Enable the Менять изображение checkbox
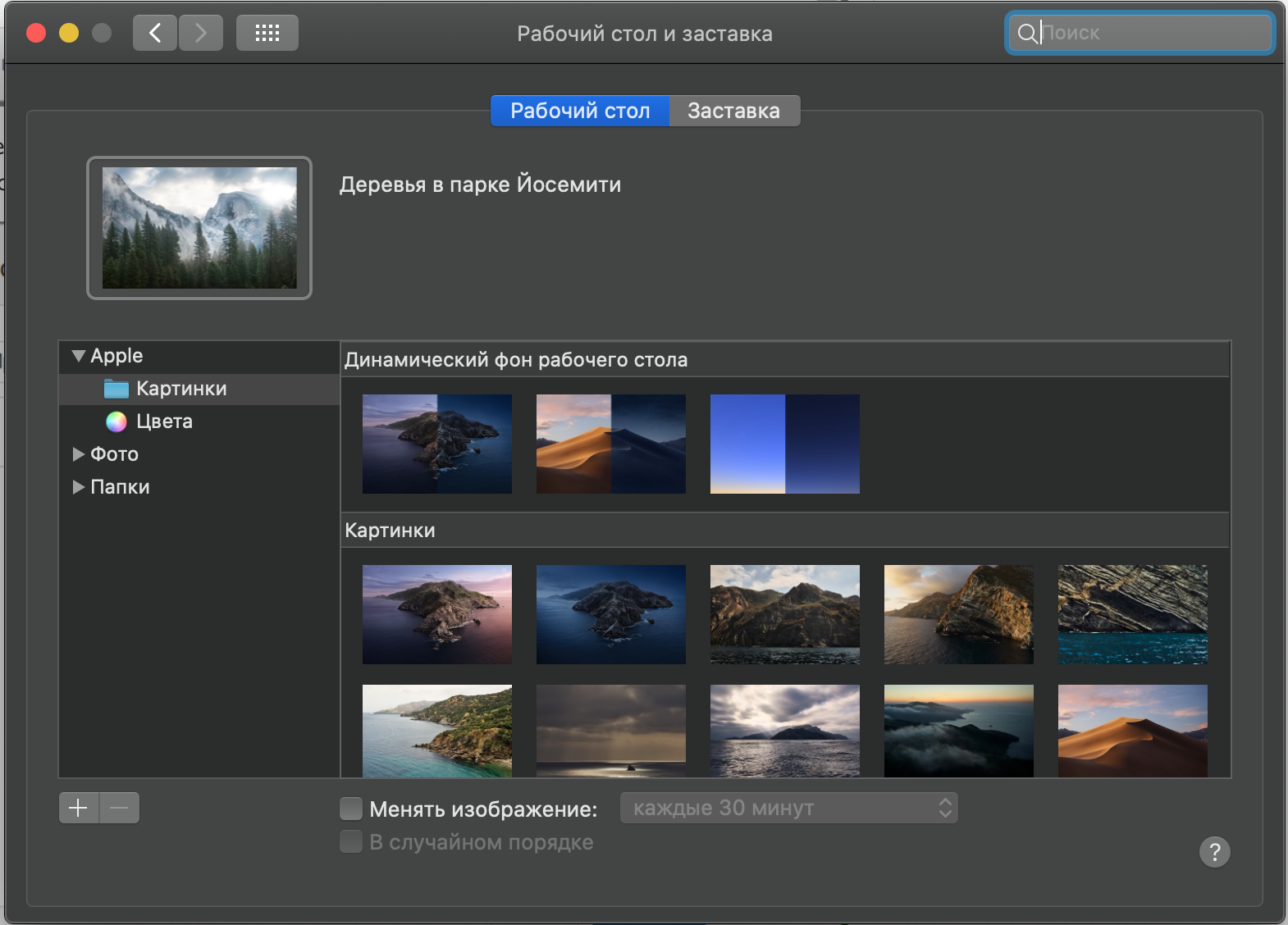 coord(351,809)
